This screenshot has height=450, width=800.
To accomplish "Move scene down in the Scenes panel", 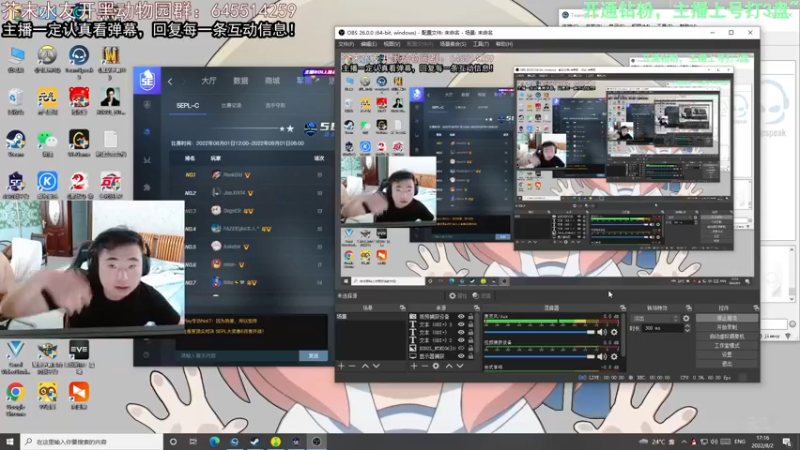I will click(376, 366).
